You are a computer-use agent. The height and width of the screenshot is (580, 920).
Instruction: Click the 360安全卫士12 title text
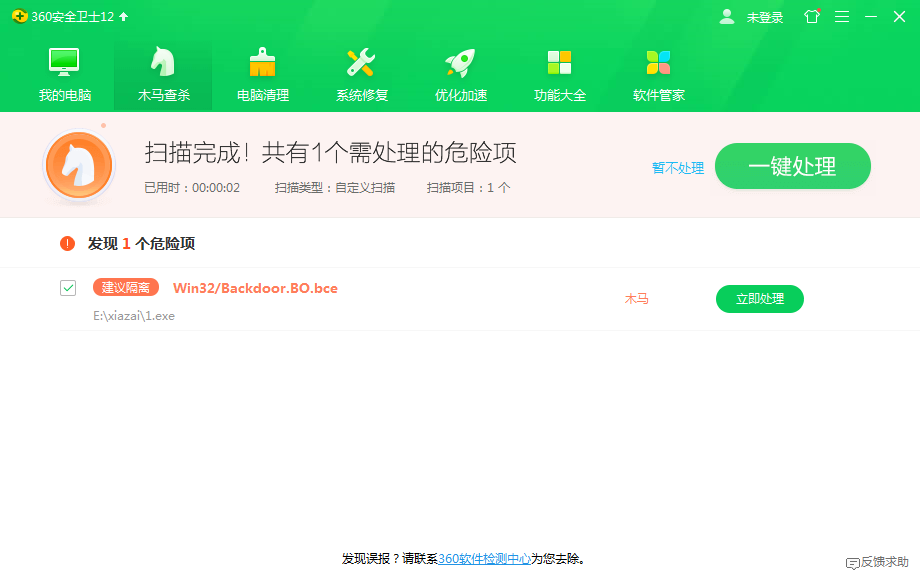click(73, 17)
